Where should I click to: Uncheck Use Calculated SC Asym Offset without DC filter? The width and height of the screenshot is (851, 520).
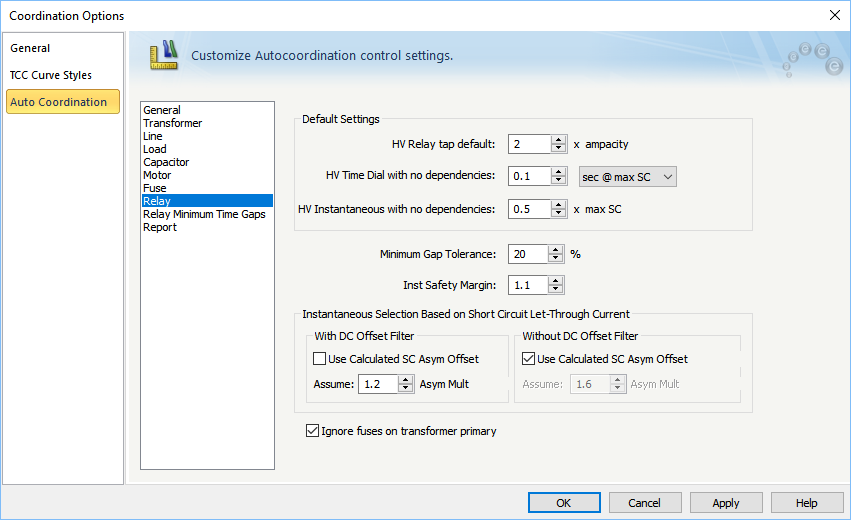click(x=529, y=359)
